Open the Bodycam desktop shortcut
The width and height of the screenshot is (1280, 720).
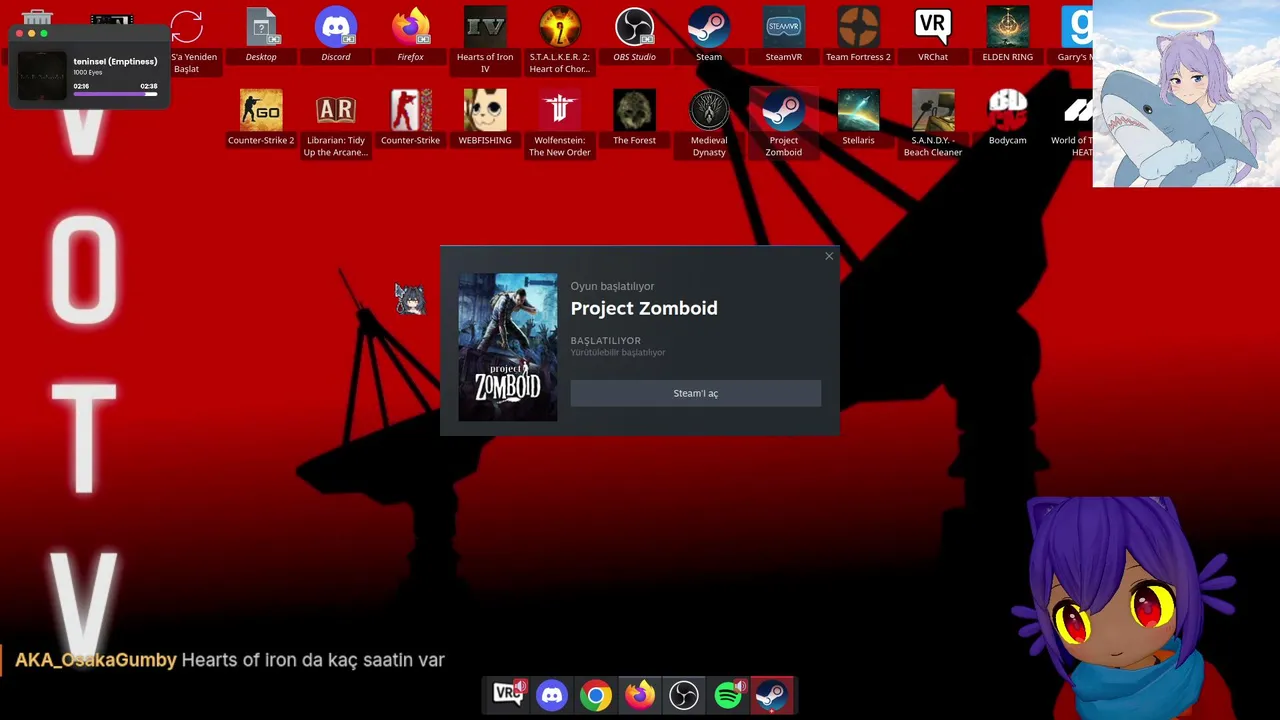point(1007,118)
